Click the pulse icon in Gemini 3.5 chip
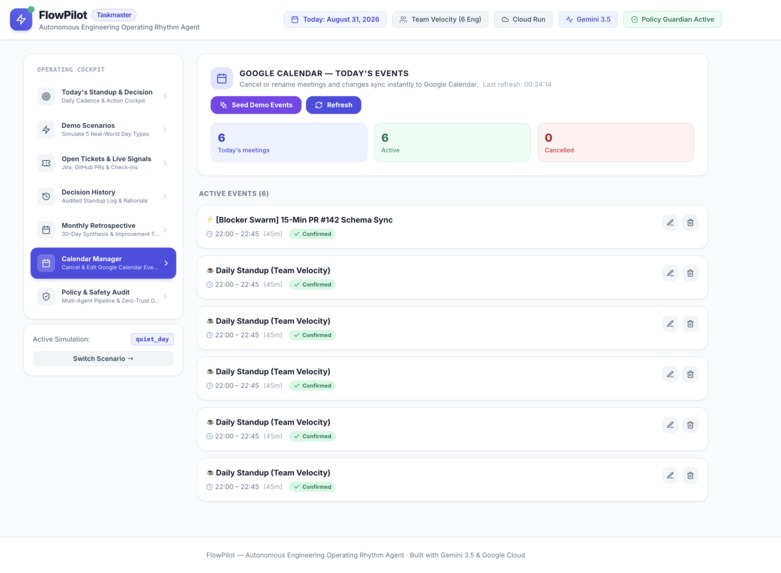Screen dimensions: 781x573 point(569,19)
